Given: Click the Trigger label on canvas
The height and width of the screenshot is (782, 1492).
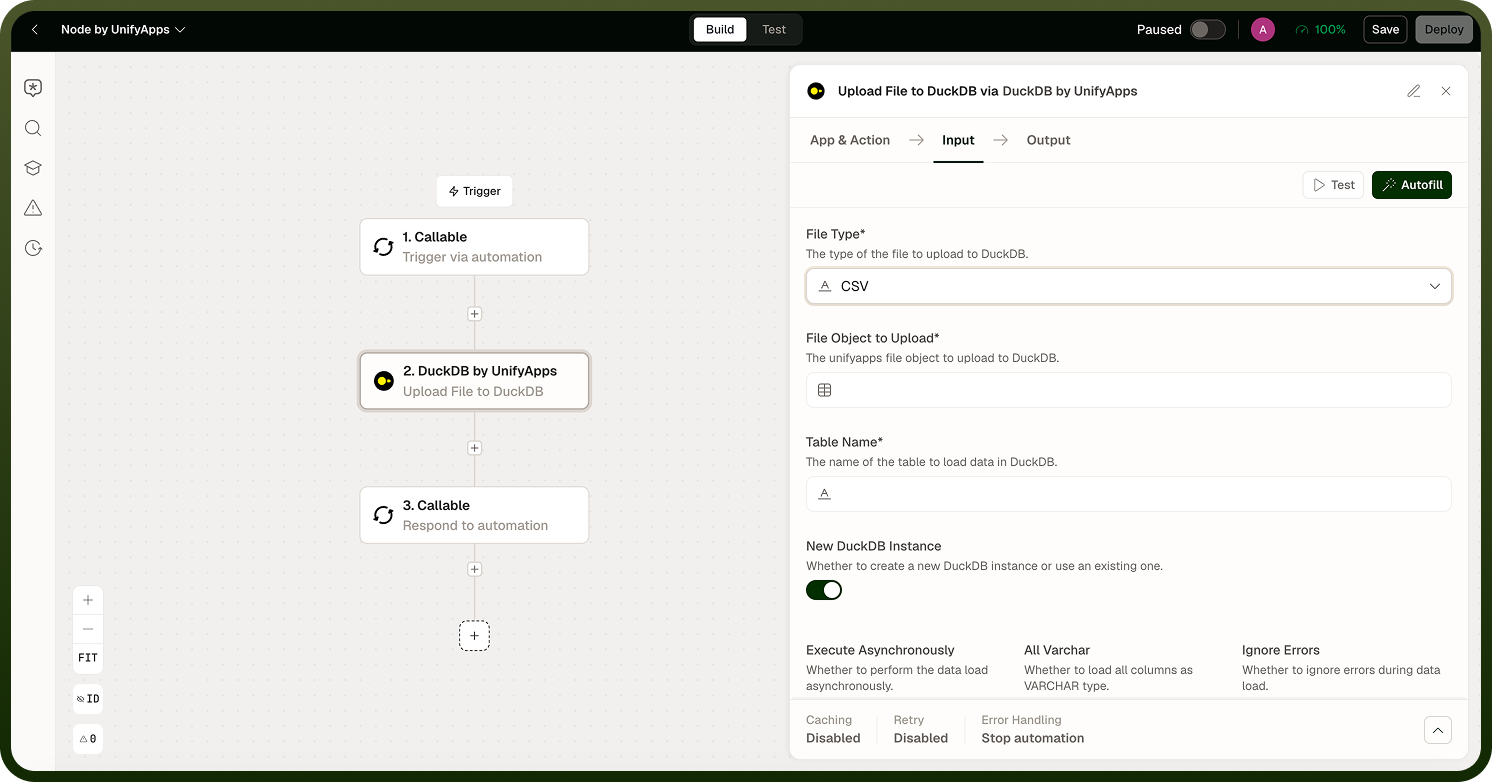Looking at the screenshot, I should coord(475,191).
